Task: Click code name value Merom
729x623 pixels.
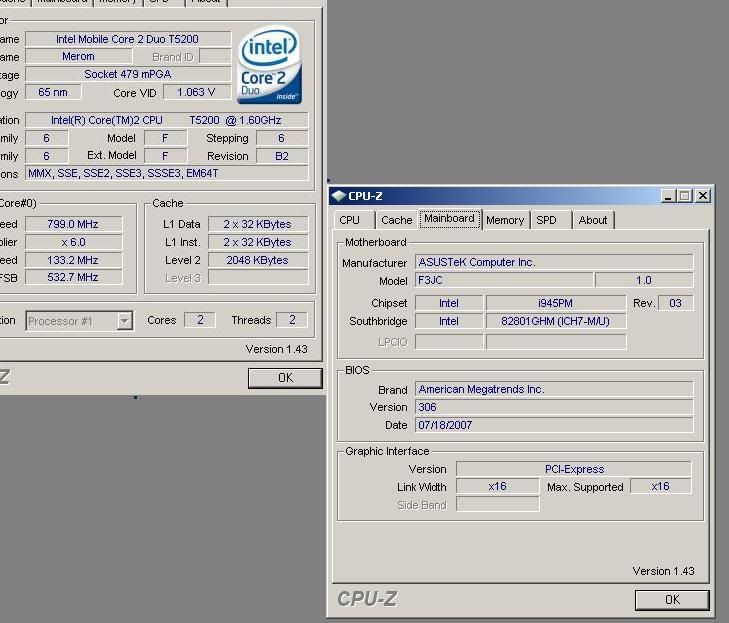Action: pos(79,56)
